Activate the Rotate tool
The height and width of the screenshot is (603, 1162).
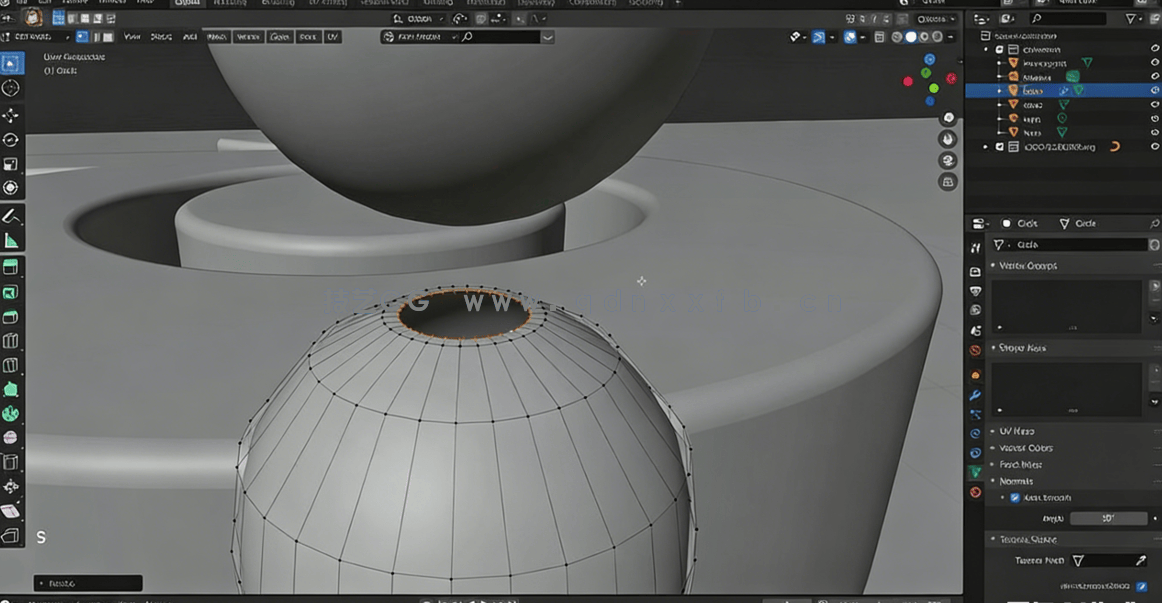11,139
